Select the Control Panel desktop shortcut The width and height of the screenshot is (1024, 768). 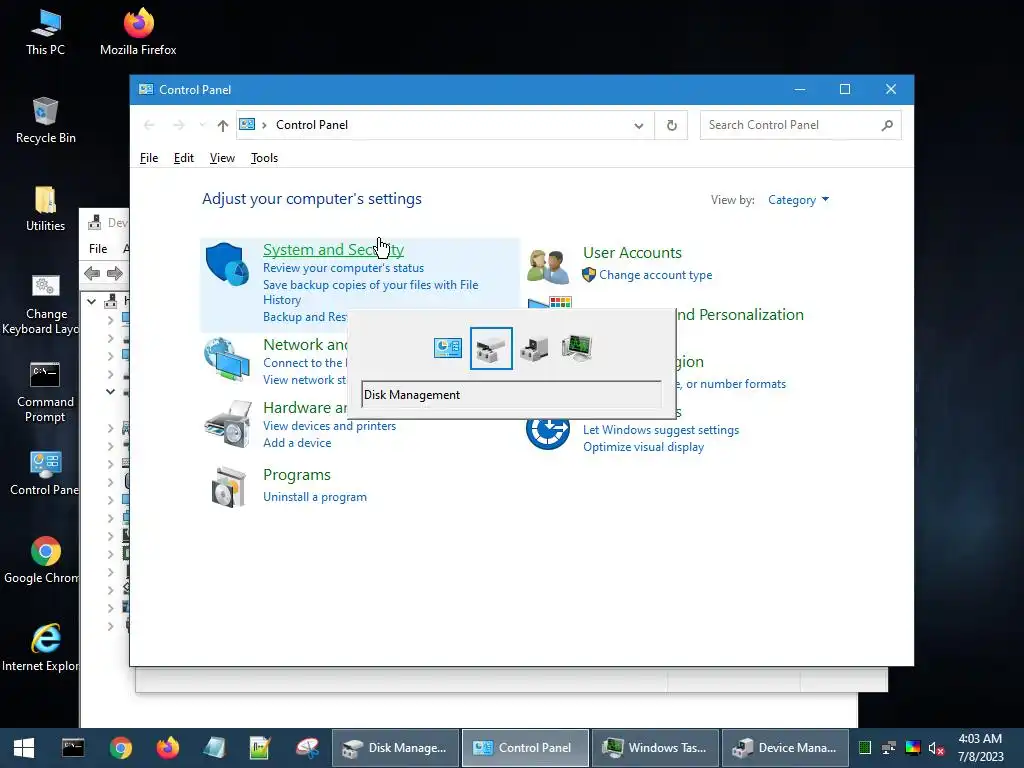pyautogui.click(x=44, y=473)
